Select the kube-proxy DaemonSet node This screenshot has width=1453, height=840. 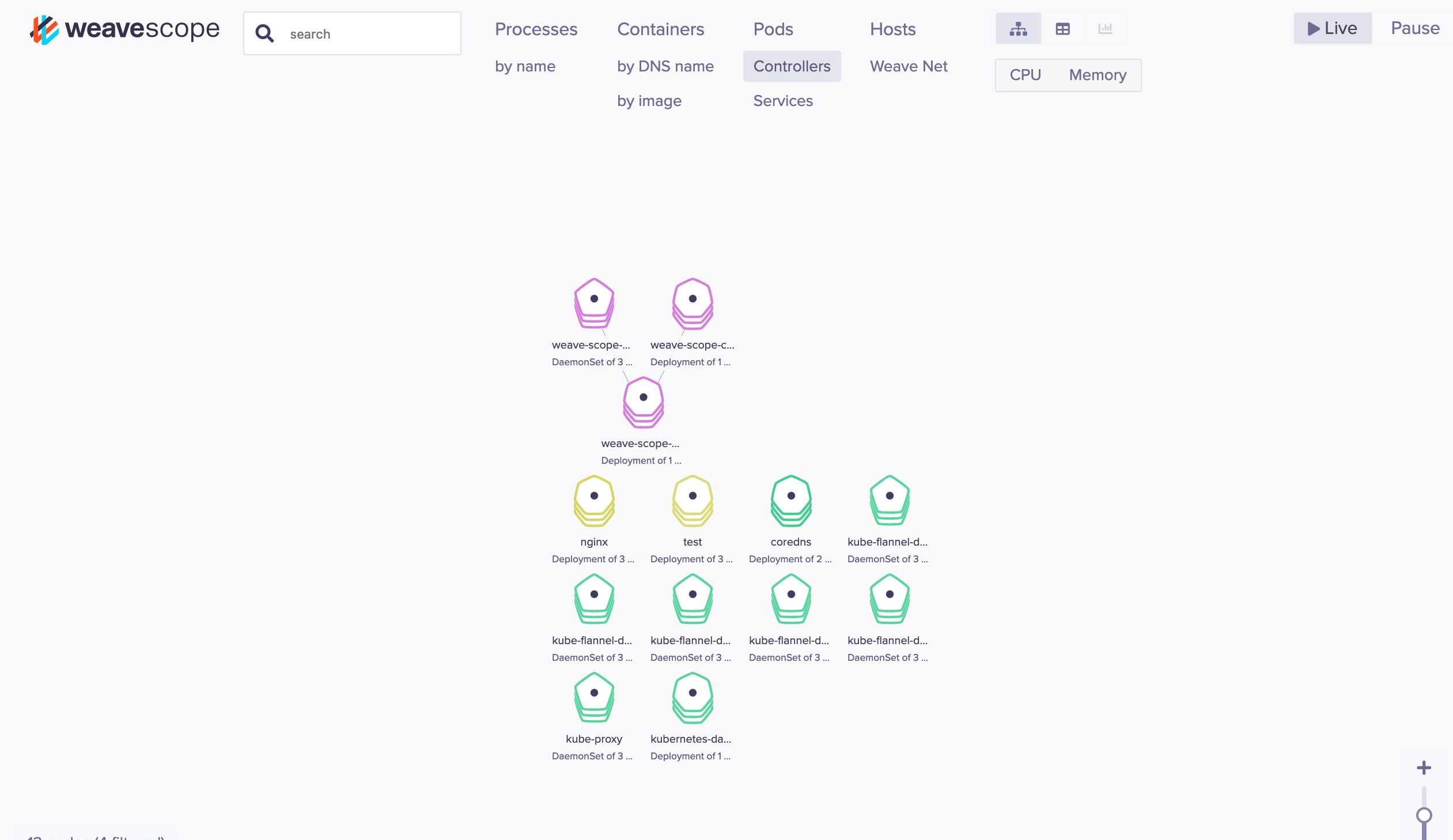click(594, 698)
